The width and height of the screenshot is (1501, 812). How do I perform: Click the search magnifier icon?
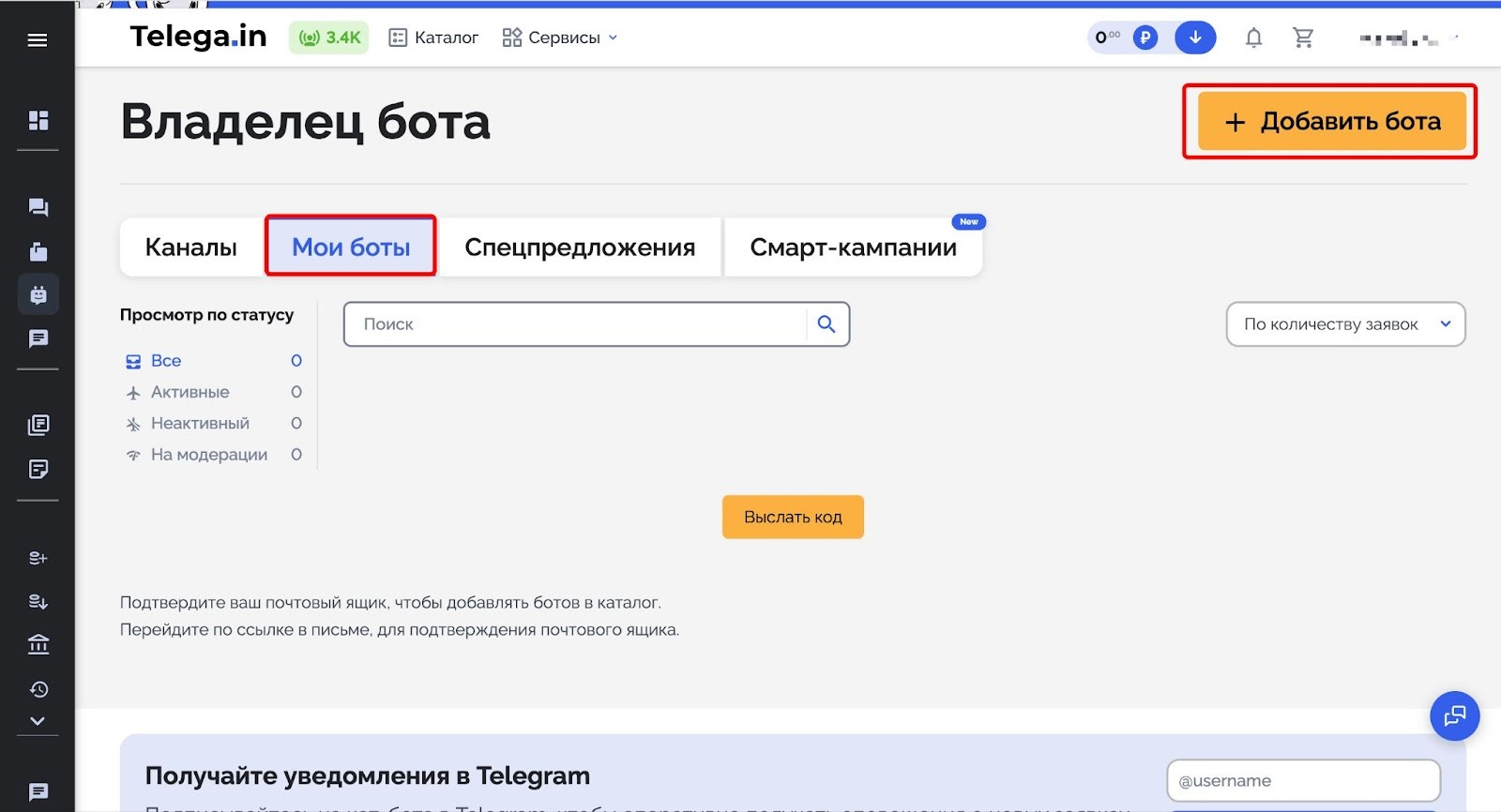pyautogui.click(x=826, y=324)
